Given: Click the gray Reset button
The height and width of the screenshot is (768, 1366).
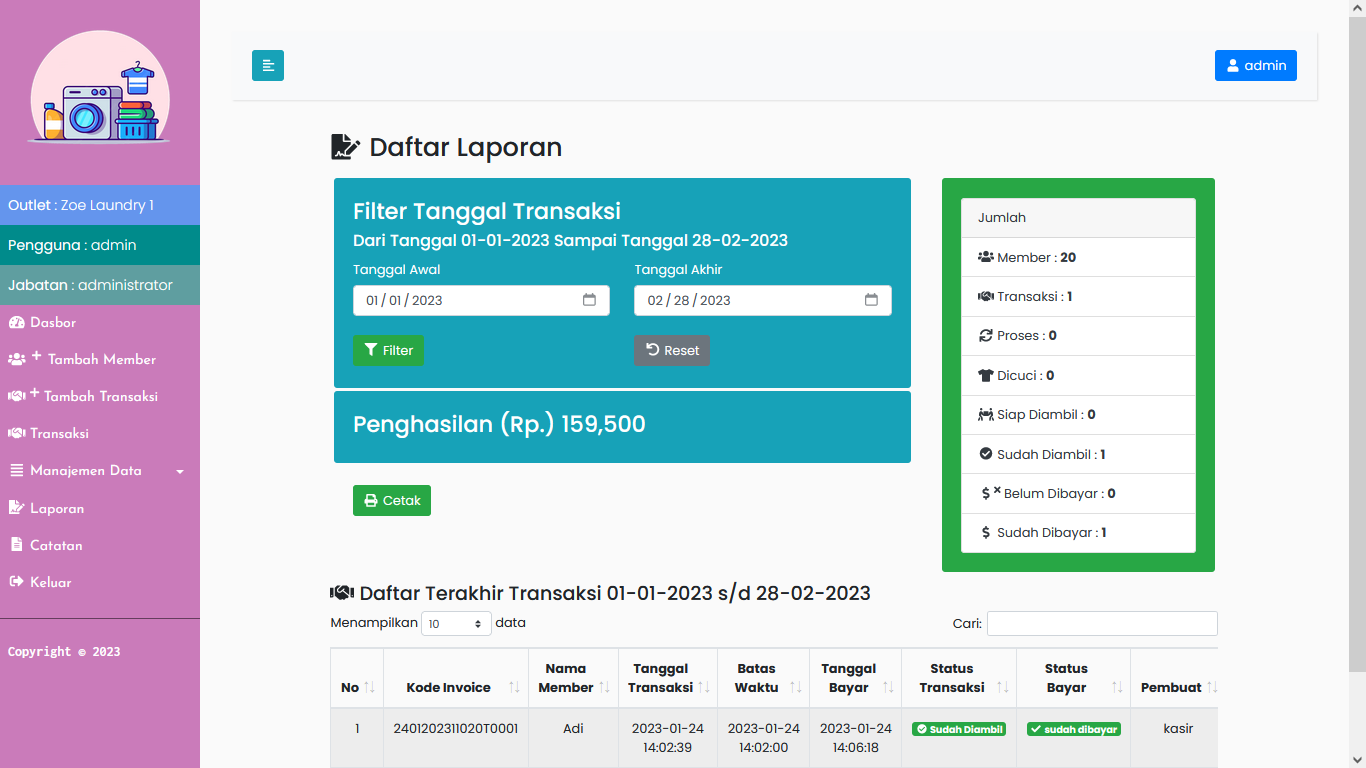Looking at the screenshot, I should [672, 350].
